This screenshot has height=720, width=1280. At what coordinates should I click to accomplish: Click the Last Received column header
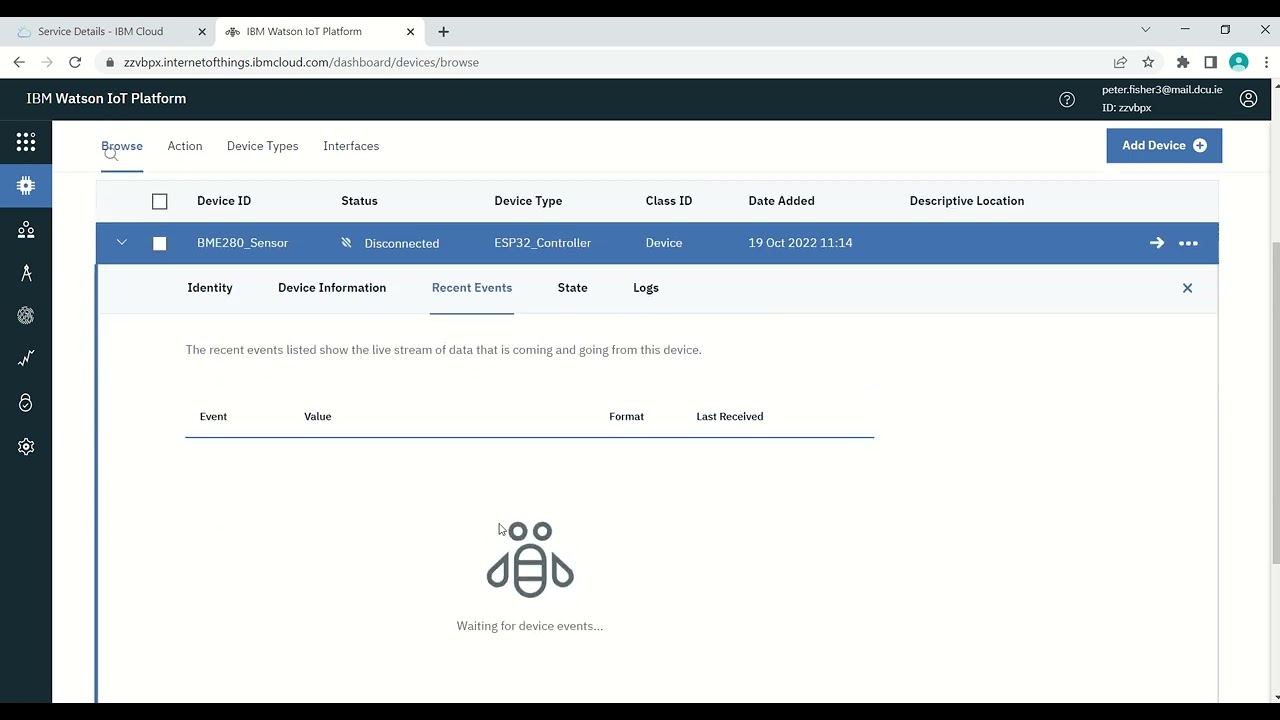tap(729, 416)
